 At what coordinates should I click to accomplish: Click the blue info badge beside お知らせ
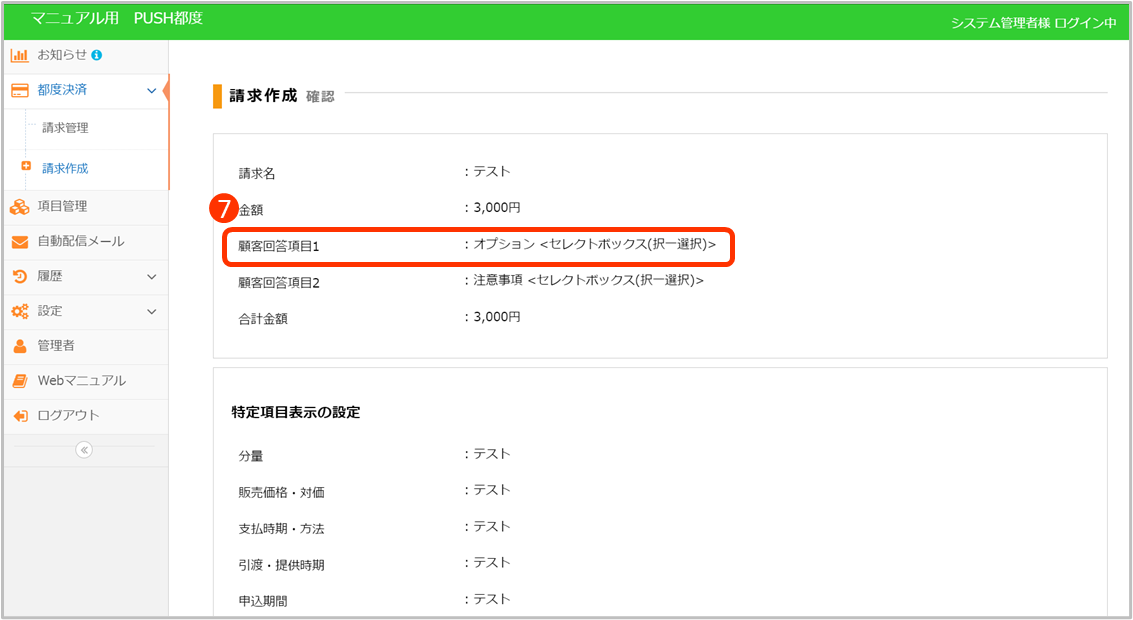click(x=97, y=55)
